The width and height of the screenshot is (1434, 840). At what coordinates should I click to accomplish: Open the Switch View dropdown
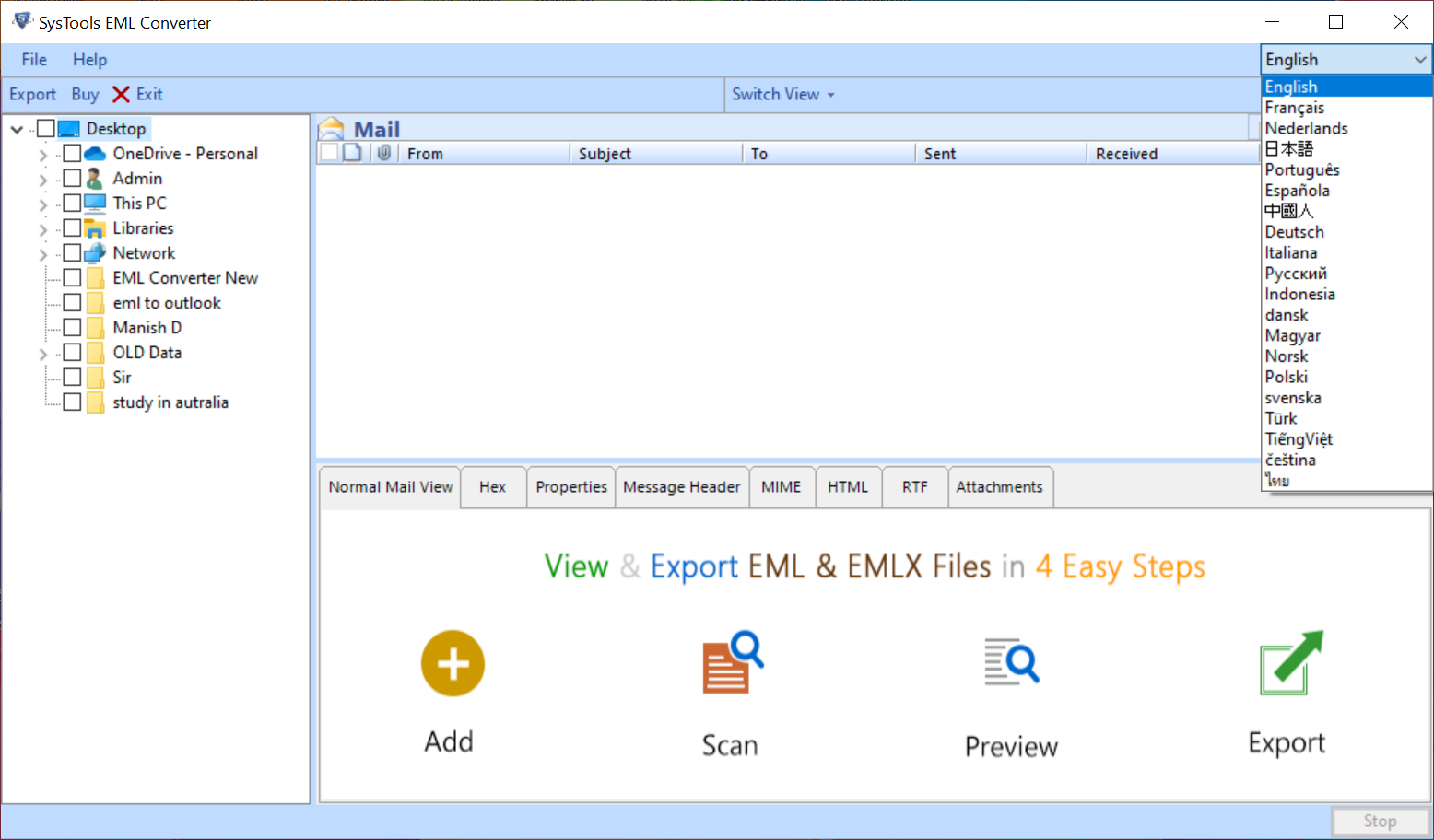[x=783, y=94]
